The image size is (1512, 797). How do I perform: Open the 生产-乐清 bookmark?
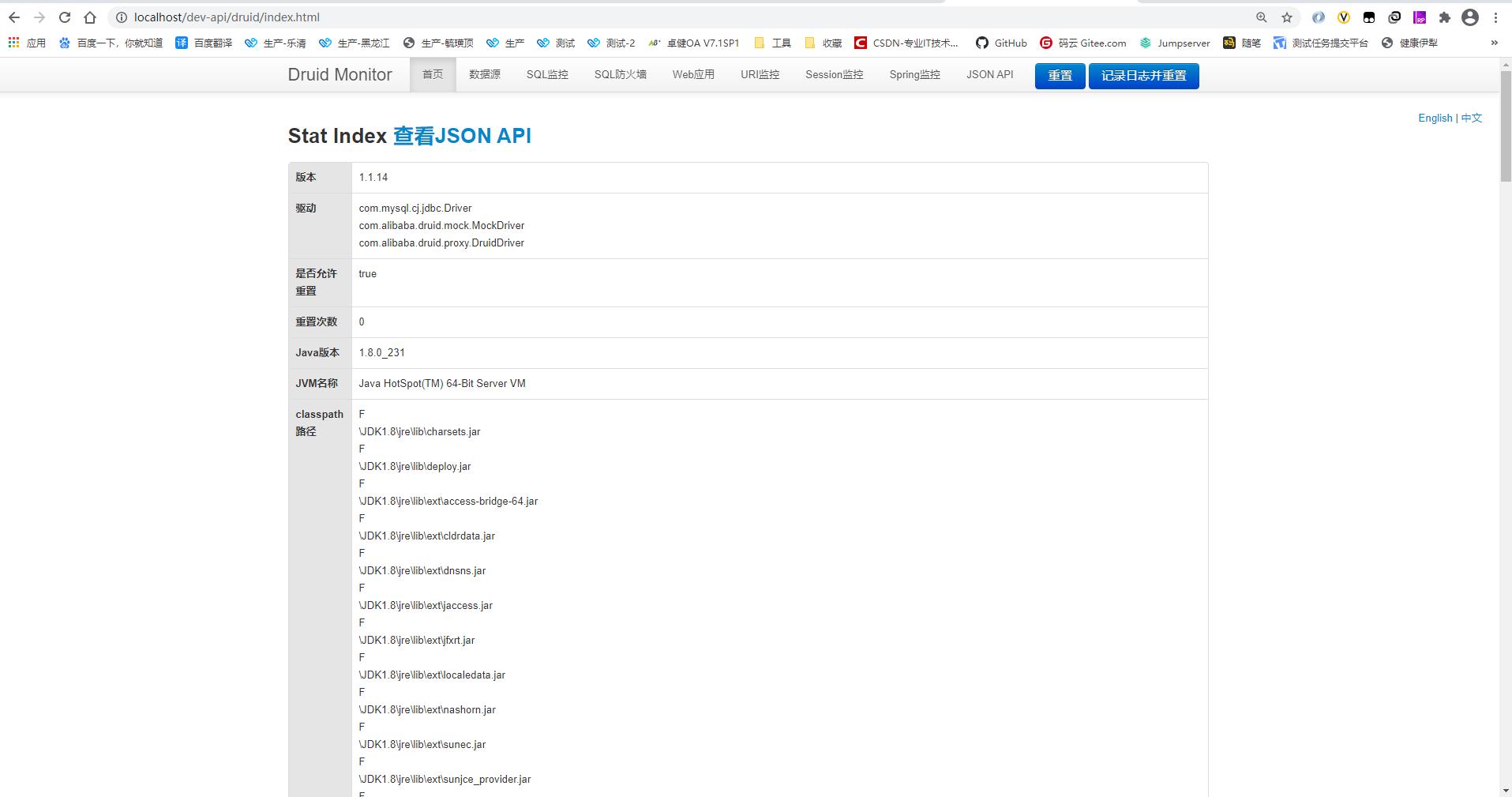point(276,43)
